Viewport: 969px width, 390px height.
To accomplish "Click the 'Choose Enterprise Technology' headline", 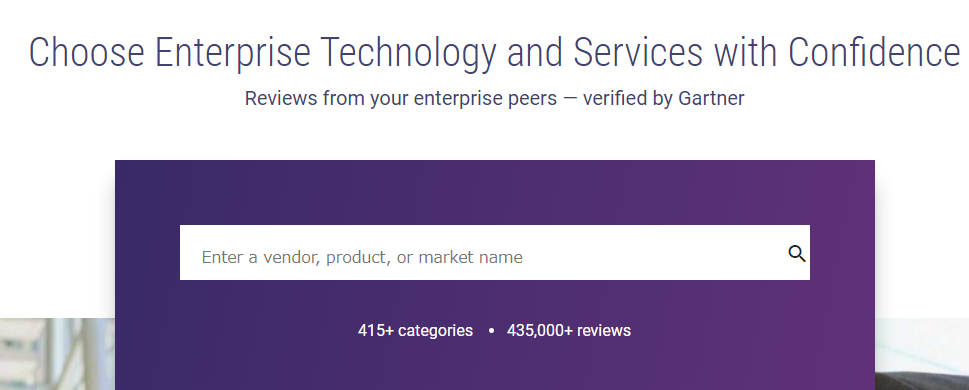I will point(263,53).
